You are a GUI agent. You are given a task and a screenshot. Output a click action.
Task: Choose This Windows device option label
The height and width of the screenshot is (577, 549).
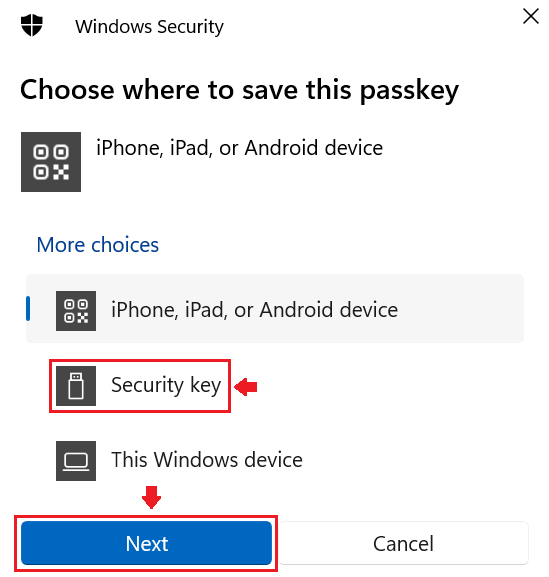click(207, 460)
